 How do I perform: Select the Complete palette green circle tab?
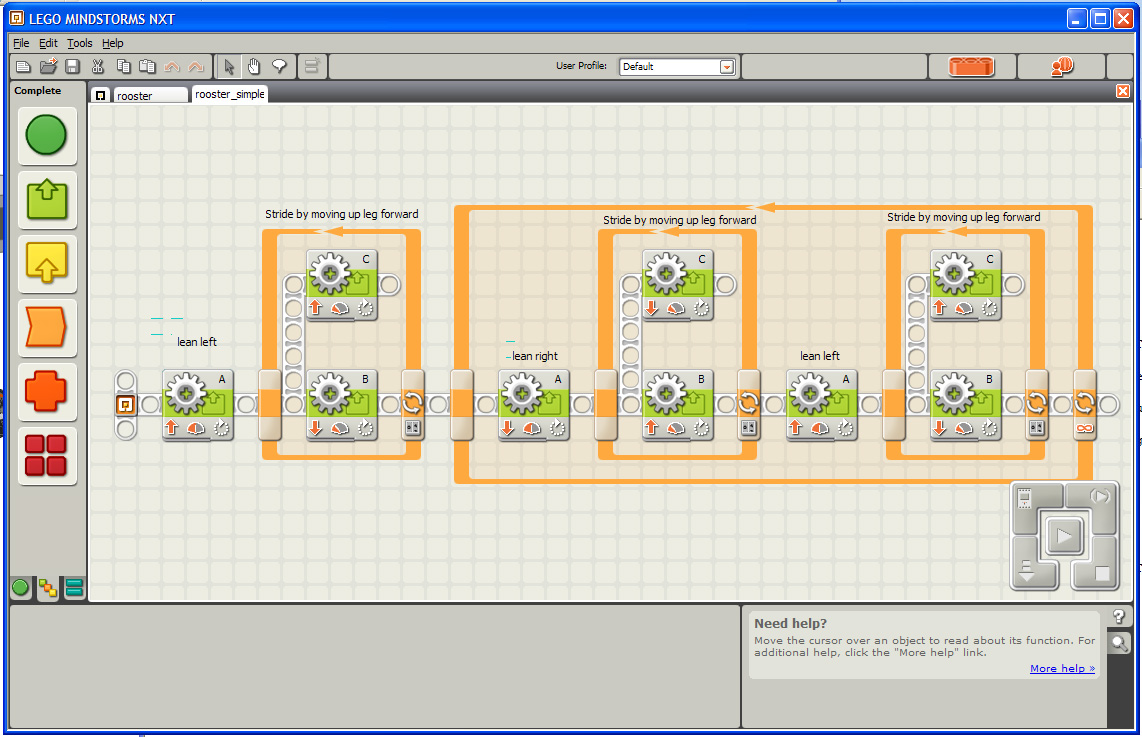point(20,587)
